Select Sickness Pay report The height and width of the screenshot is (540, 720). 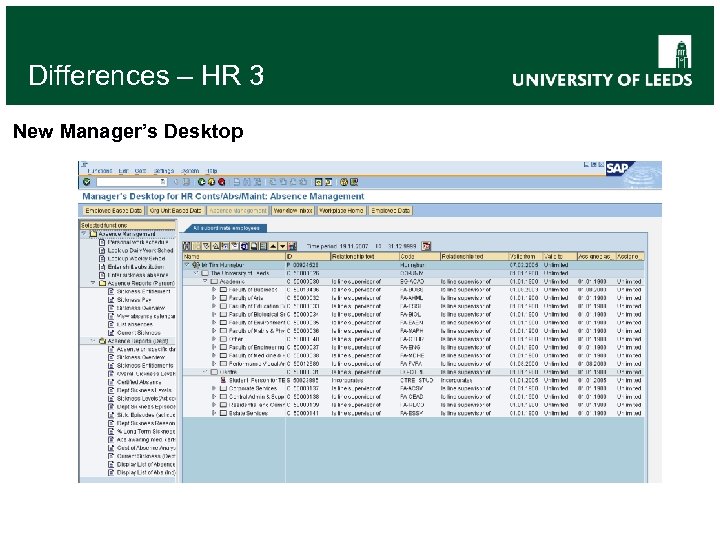[x=134, y=299]
